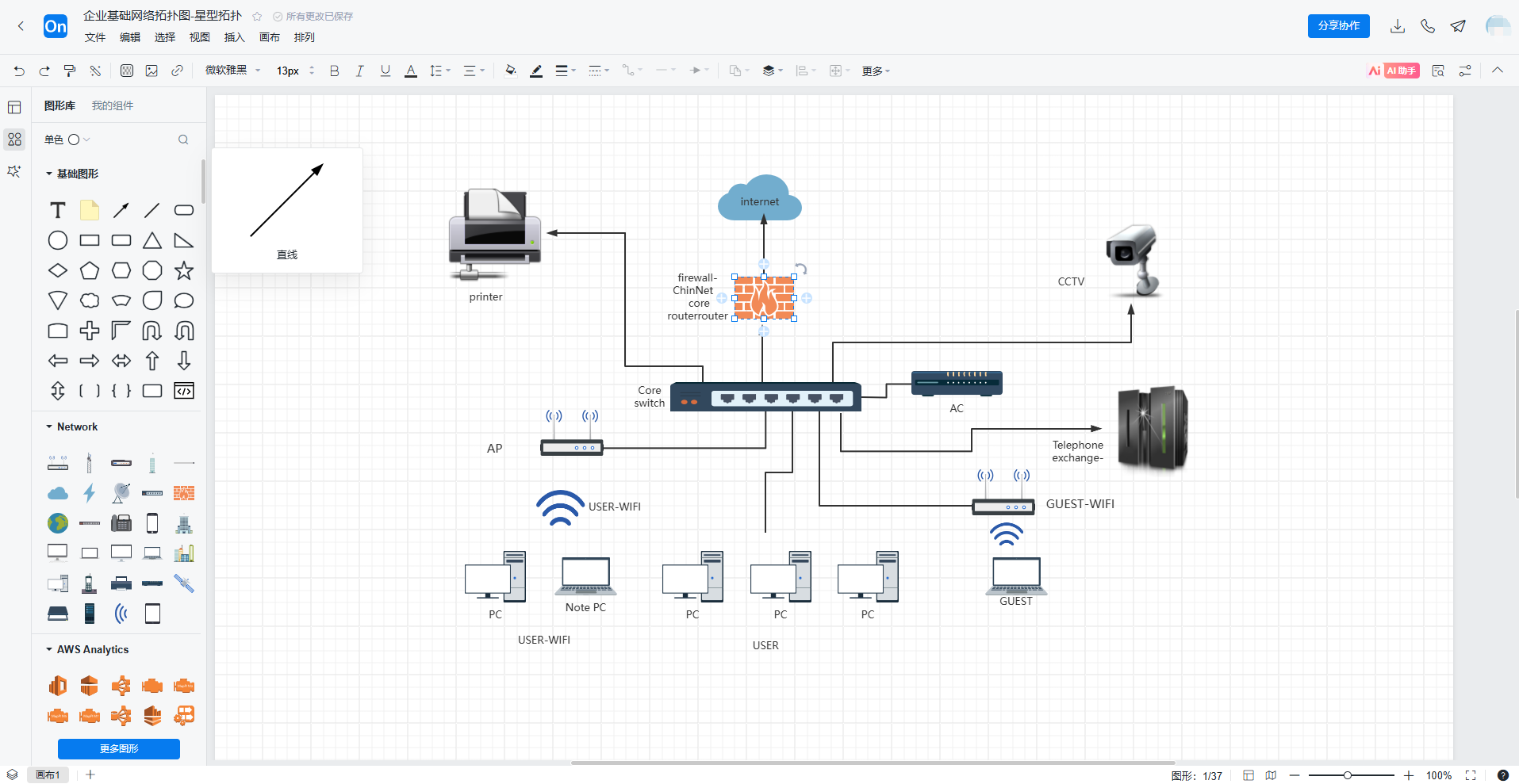
Task: Click the insert link icon
Action: pyautogui.click(x=177, y=71)
